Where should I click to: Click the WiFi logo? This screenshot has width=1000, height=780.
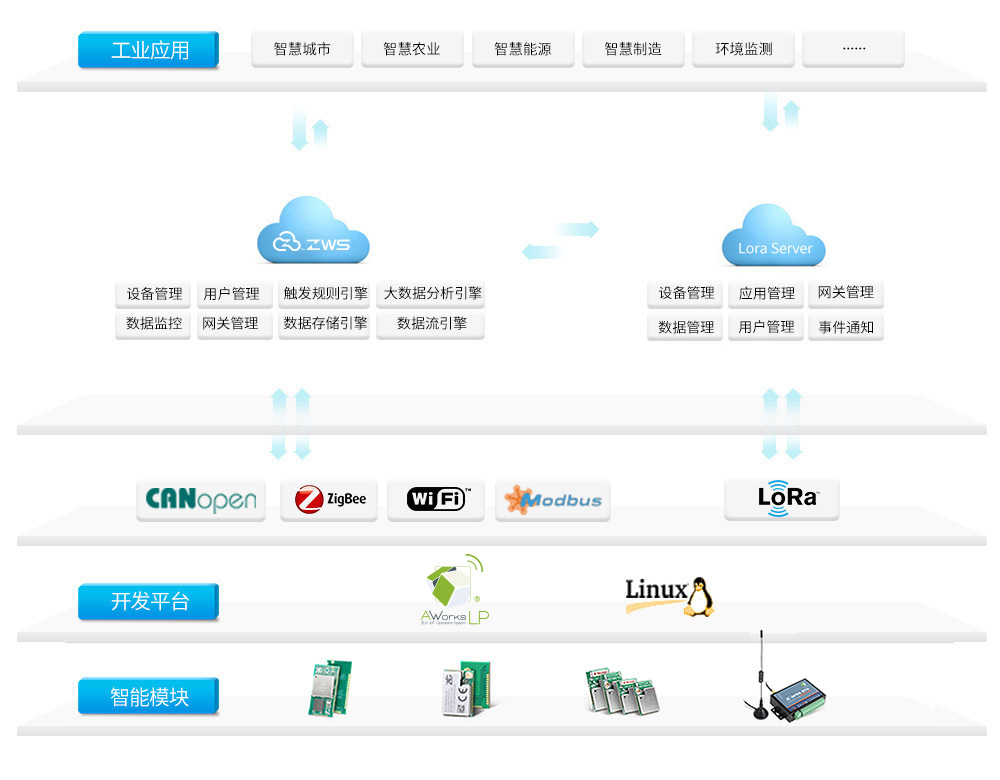pos(438,499)
